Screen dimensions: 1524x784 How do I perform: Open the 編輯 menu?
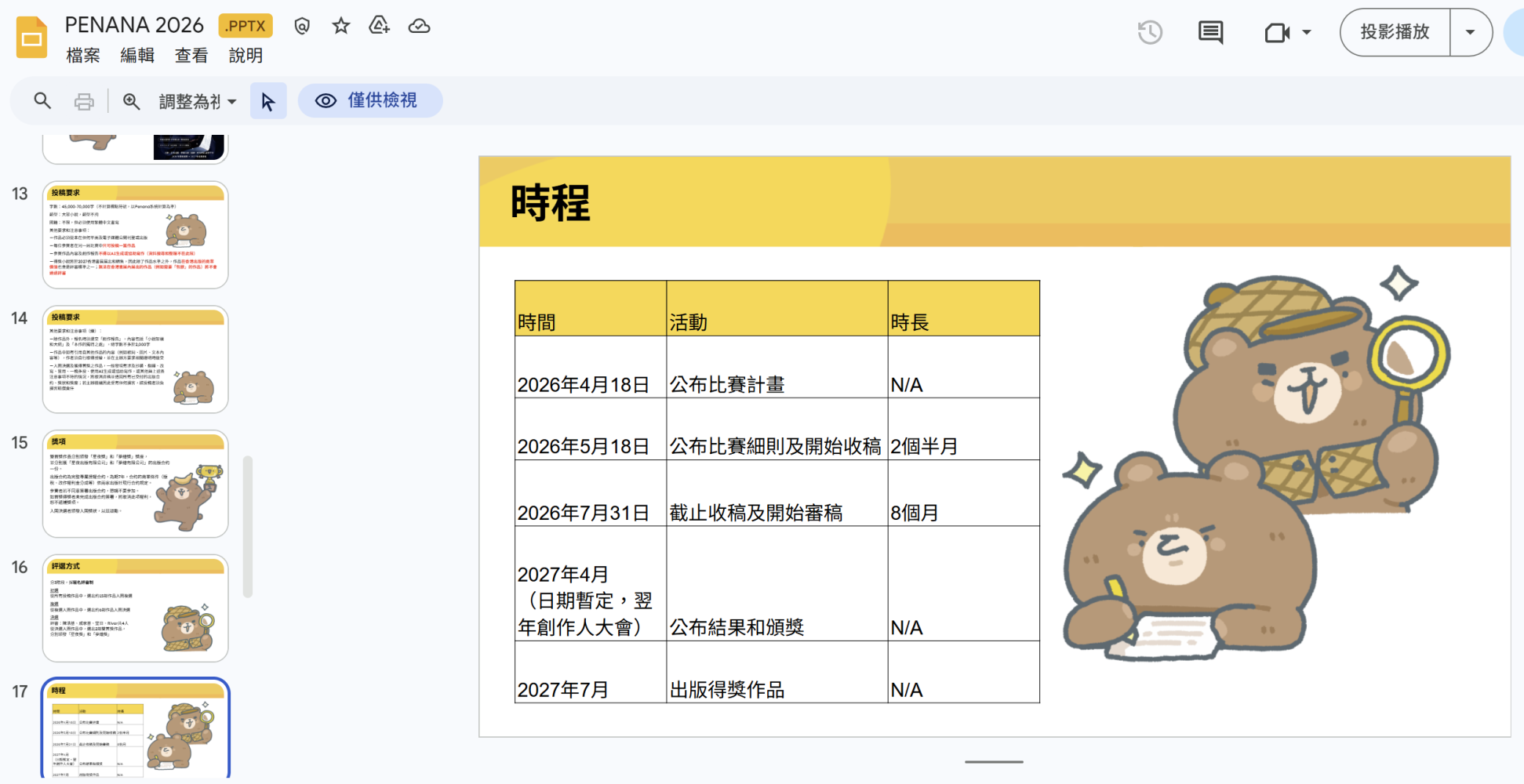[x=137, y=56]
